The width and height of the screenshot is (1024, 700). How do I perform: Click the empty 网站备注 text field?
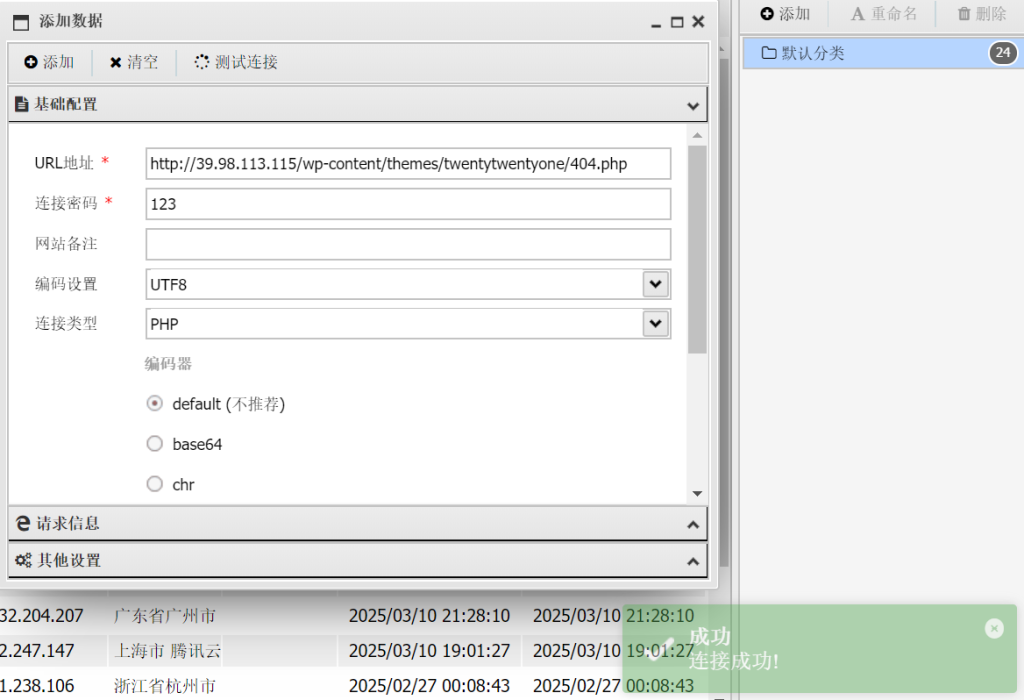(x=408, y=244)
